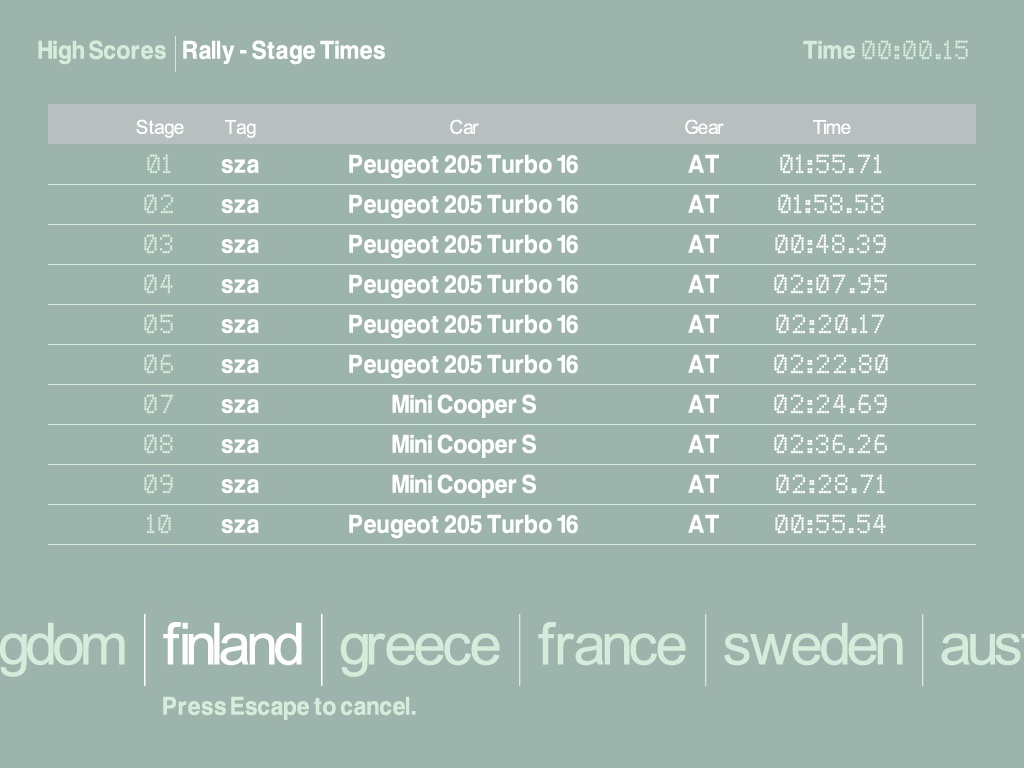Click the Rally - Stage Times title
The height and width of the screenshot is (768, 1024).
tap(283, 51)
